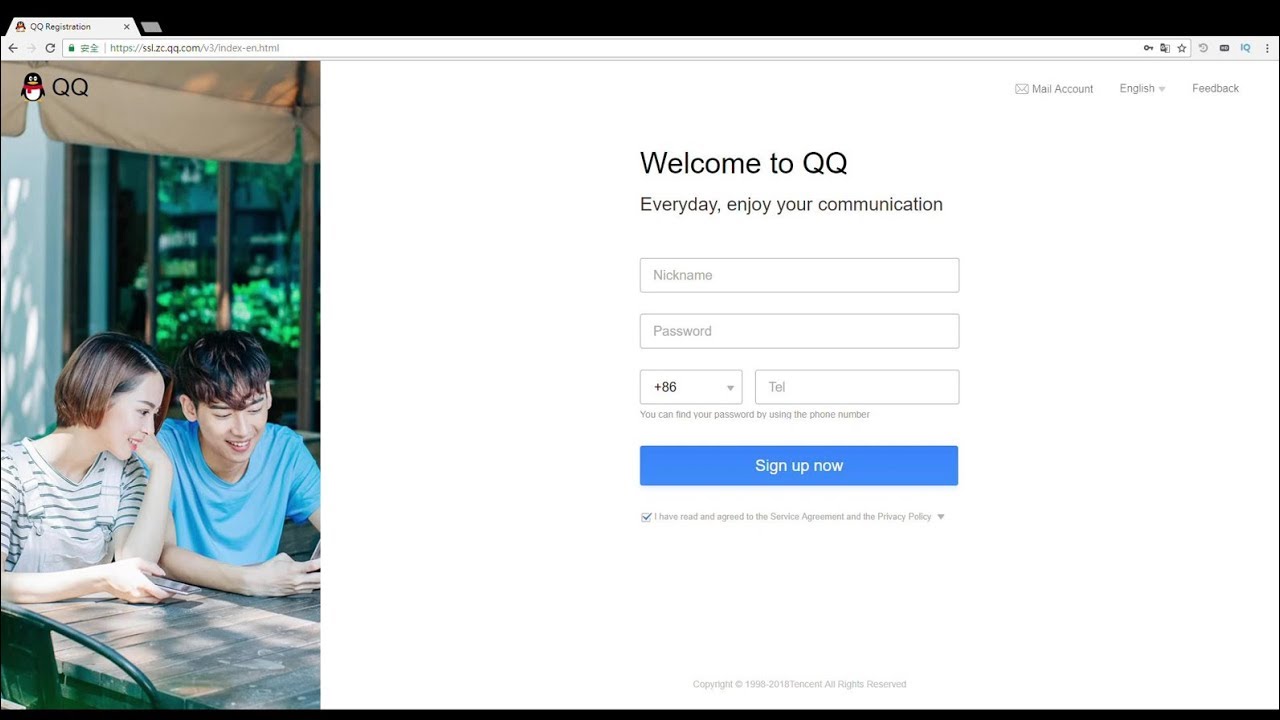Click the Tel phone number field
Viewport: 1280px width, 720px height.
pos(857,387)
